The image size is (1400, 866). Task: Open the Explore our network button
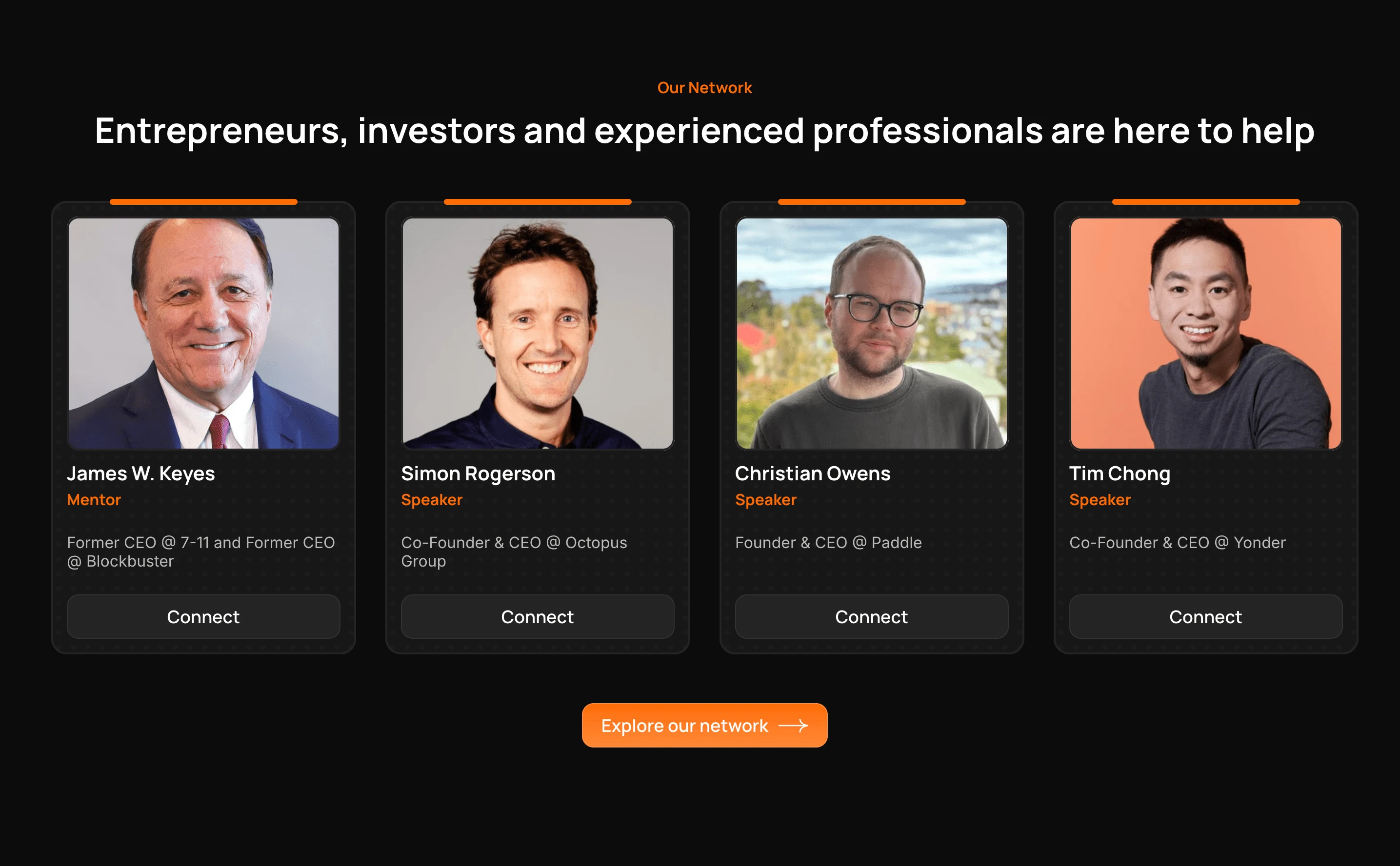coord(704,725)
